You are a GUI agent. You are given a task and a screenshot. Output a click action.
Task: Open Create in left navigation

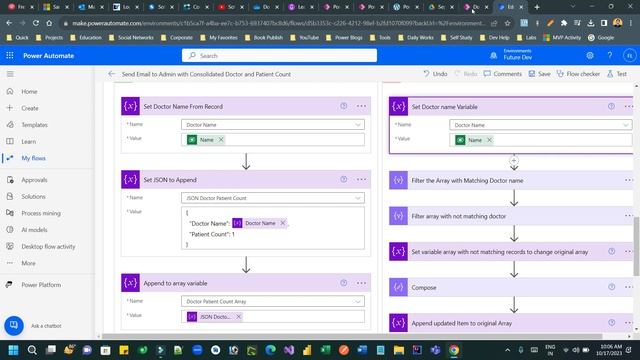29,108
